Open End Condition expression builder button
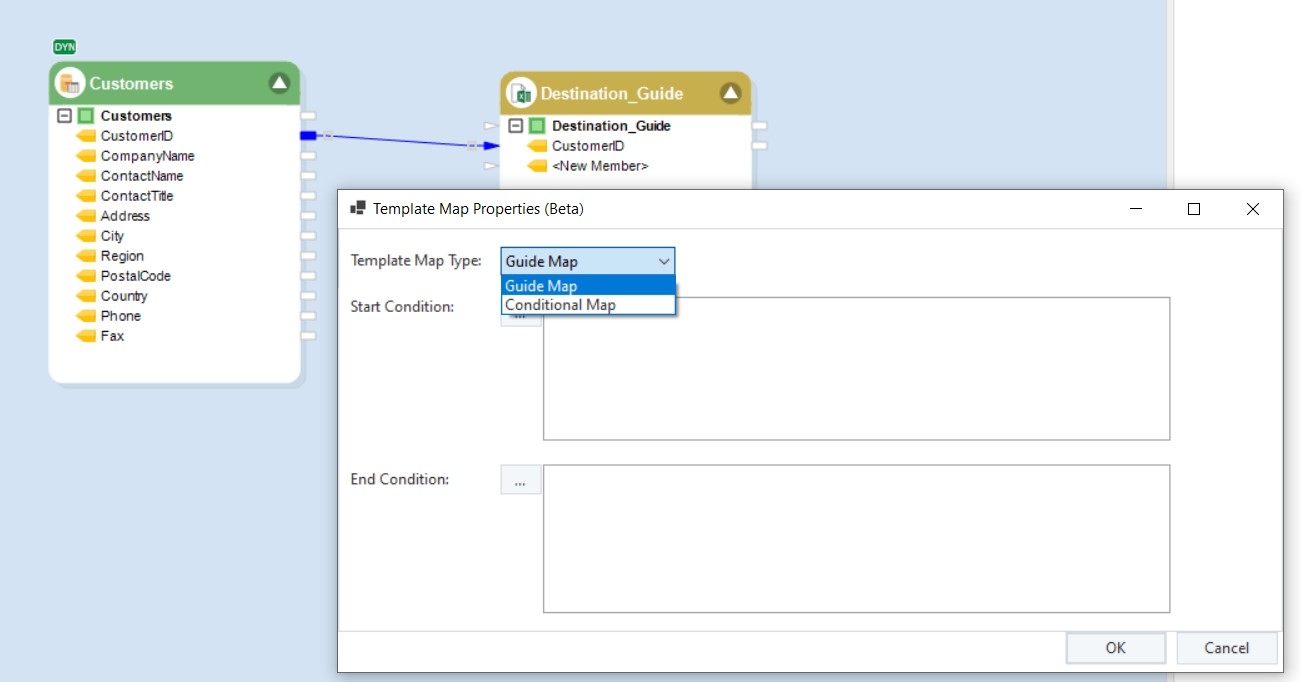Image resolution: width=1301 pixels, height=682 pixels. 520,480
